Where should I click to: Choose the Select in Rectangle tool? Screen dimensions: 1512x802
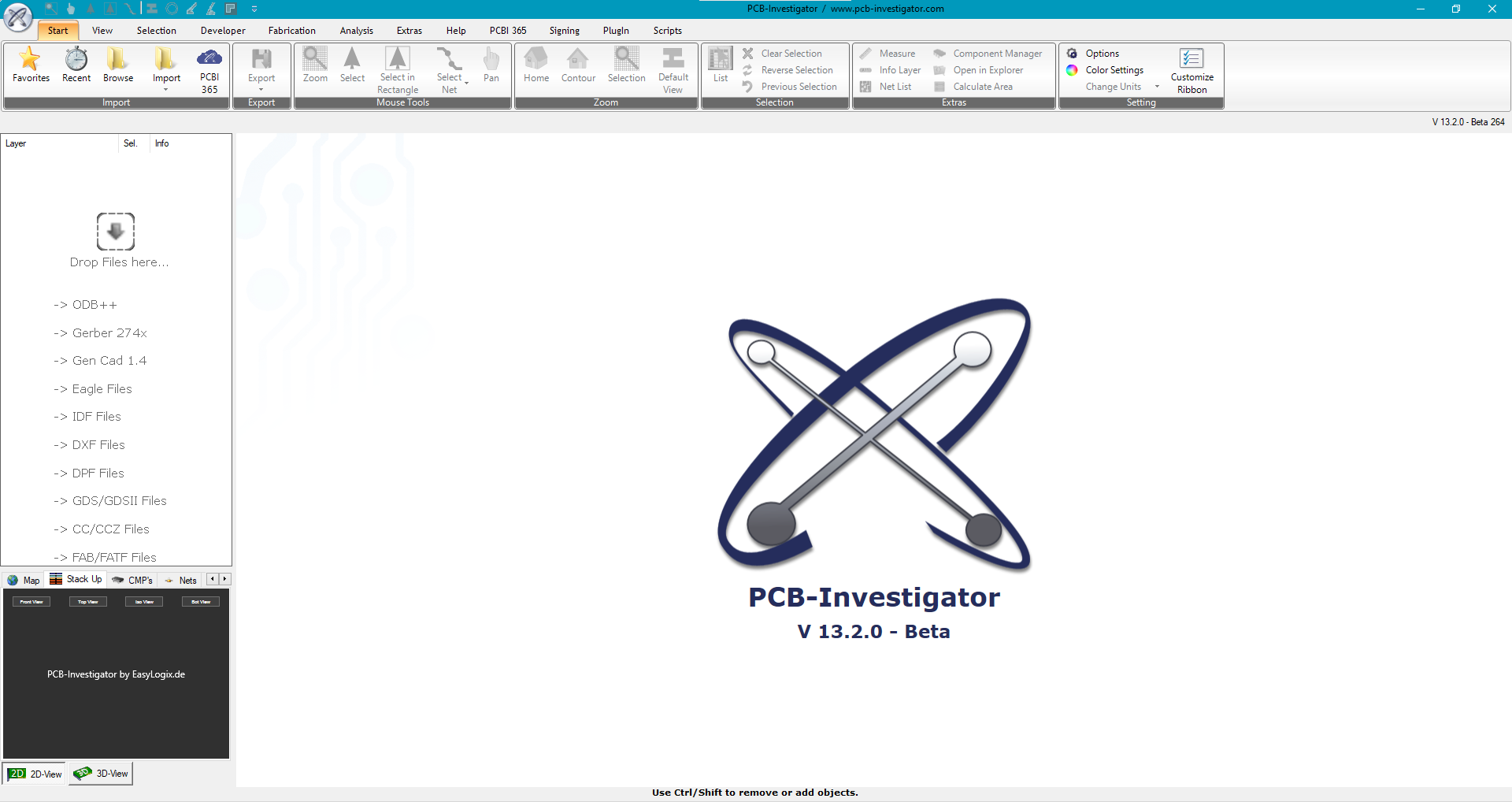pos(398,70)
